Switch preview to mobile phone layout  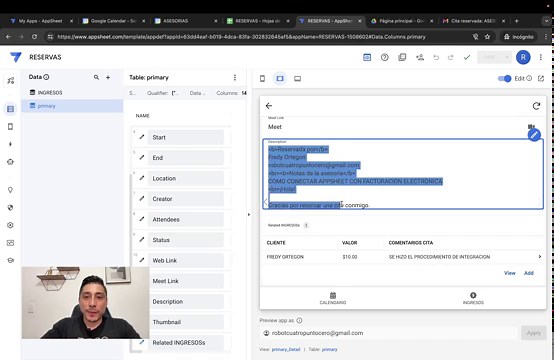[262, 78]
